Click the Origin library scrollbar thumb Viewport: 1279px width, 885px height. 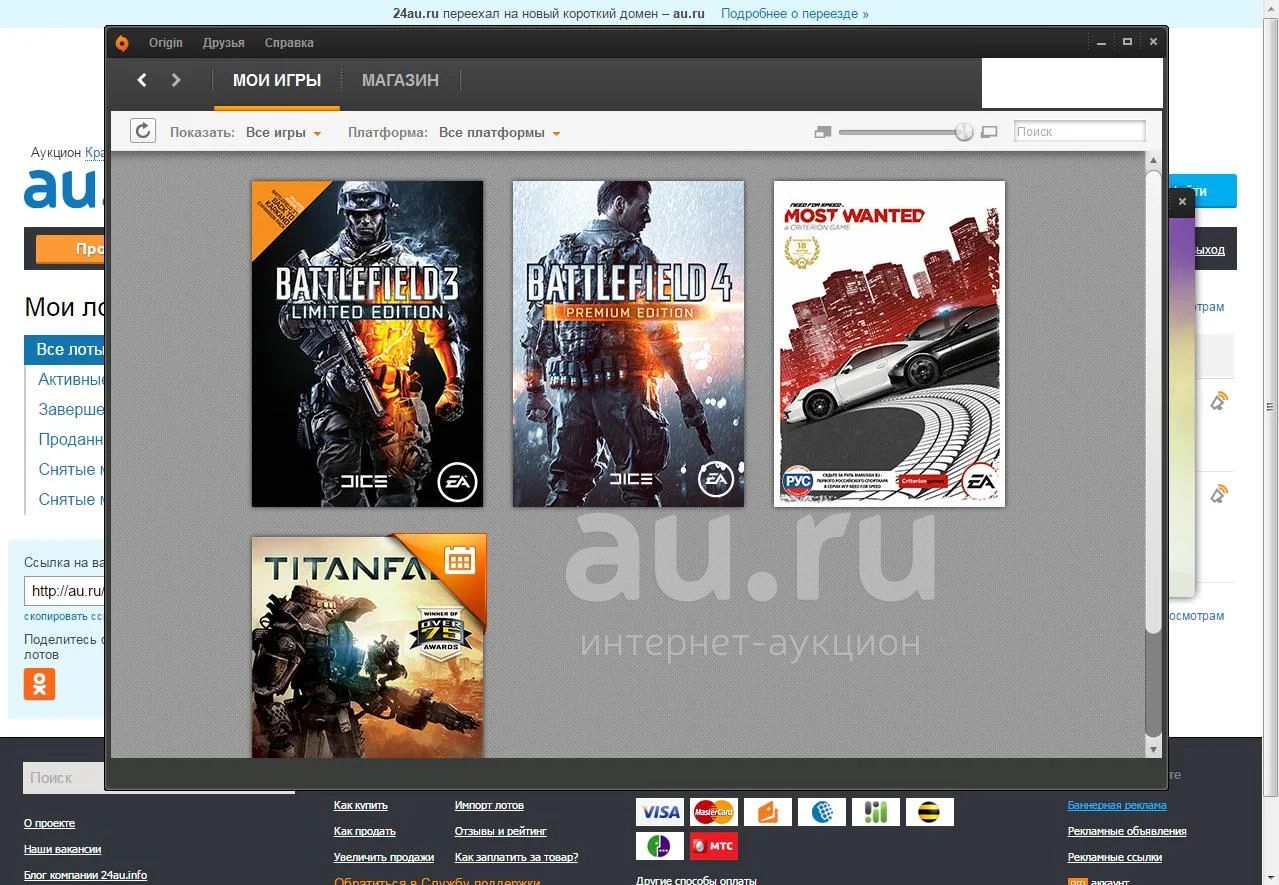1154,400
